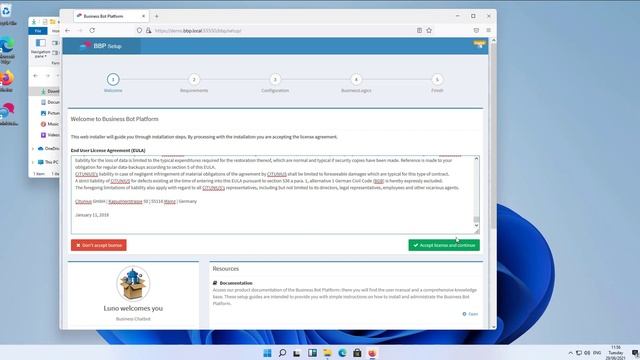The width and height of the screenshot is (640, 360).
Task: Select Downloads in File Explorer sidebar
Action: 50,91
